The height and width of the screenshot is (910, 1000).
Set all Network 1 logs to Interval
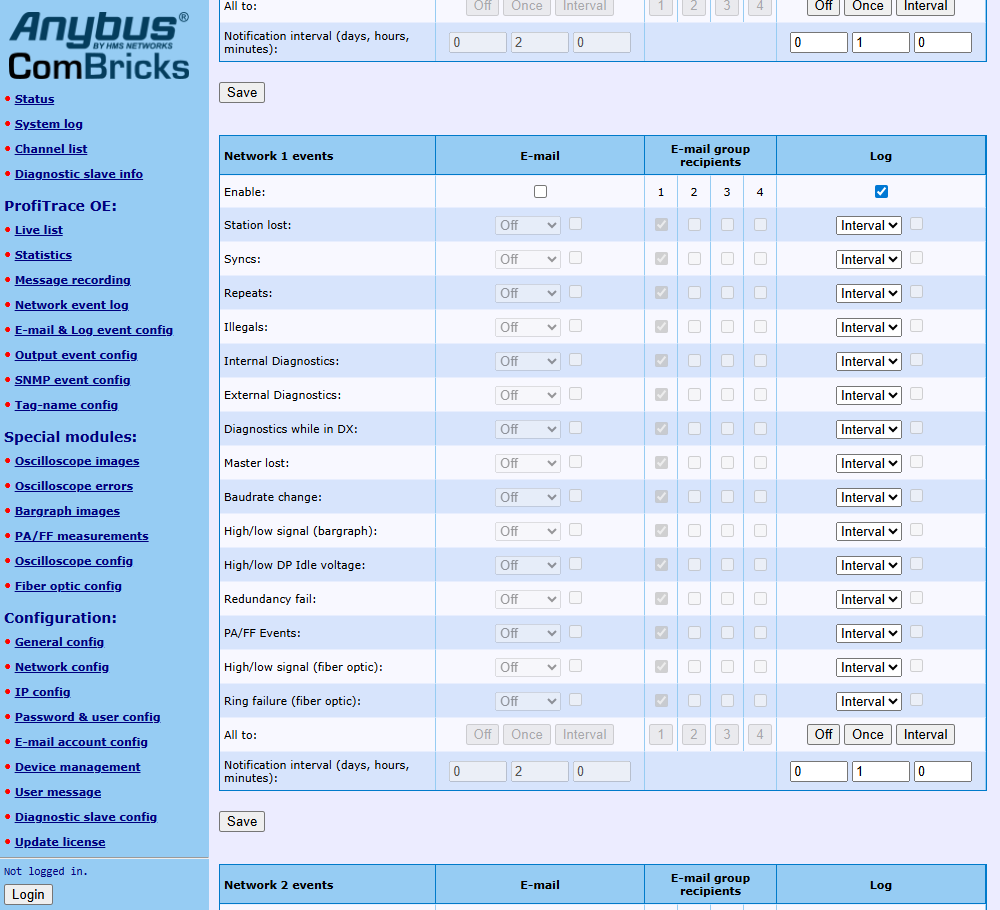pos(925,734)
